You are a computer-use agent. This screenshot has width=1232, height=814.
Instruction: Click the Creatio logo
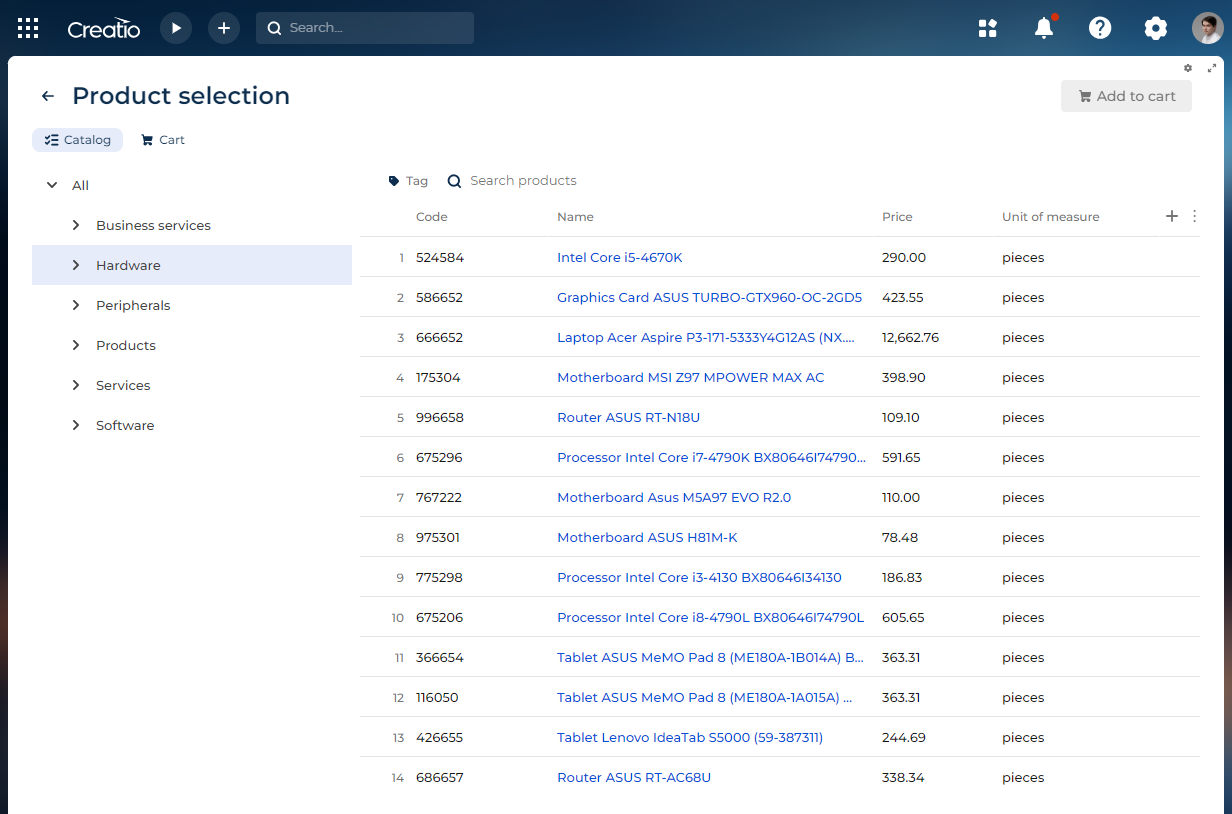tap(104, 28)
